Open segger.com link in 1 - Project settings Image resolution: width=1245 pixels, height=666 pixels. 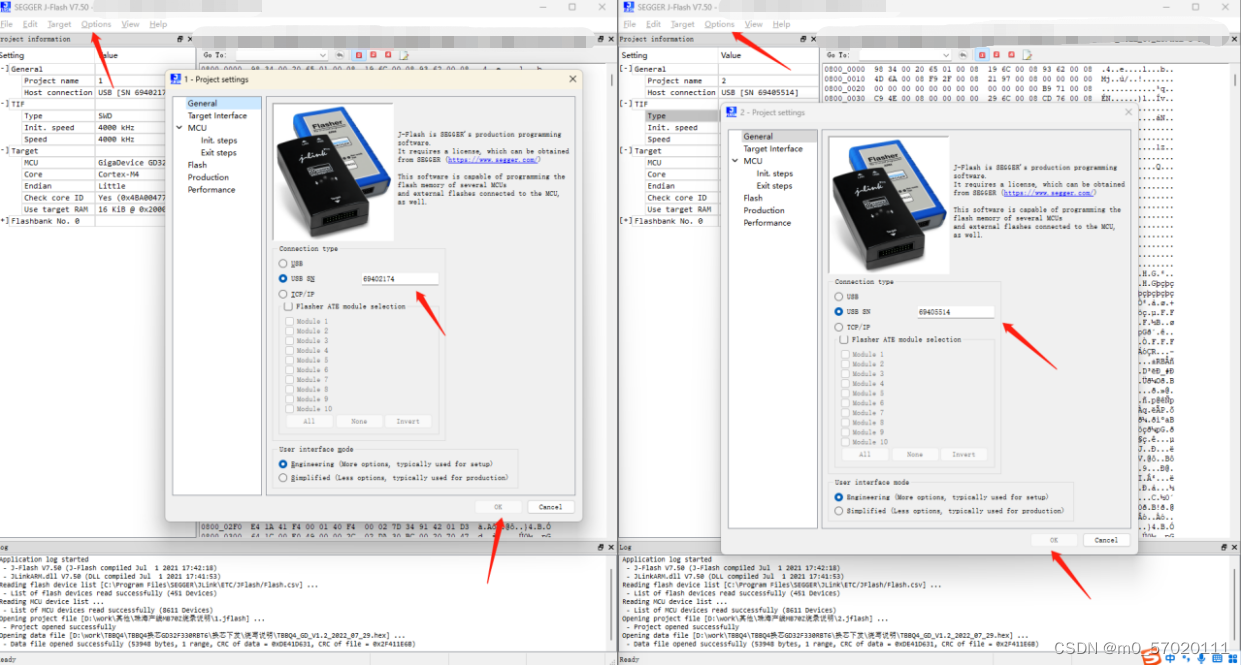pyautogui.click(x=494, y=160)
